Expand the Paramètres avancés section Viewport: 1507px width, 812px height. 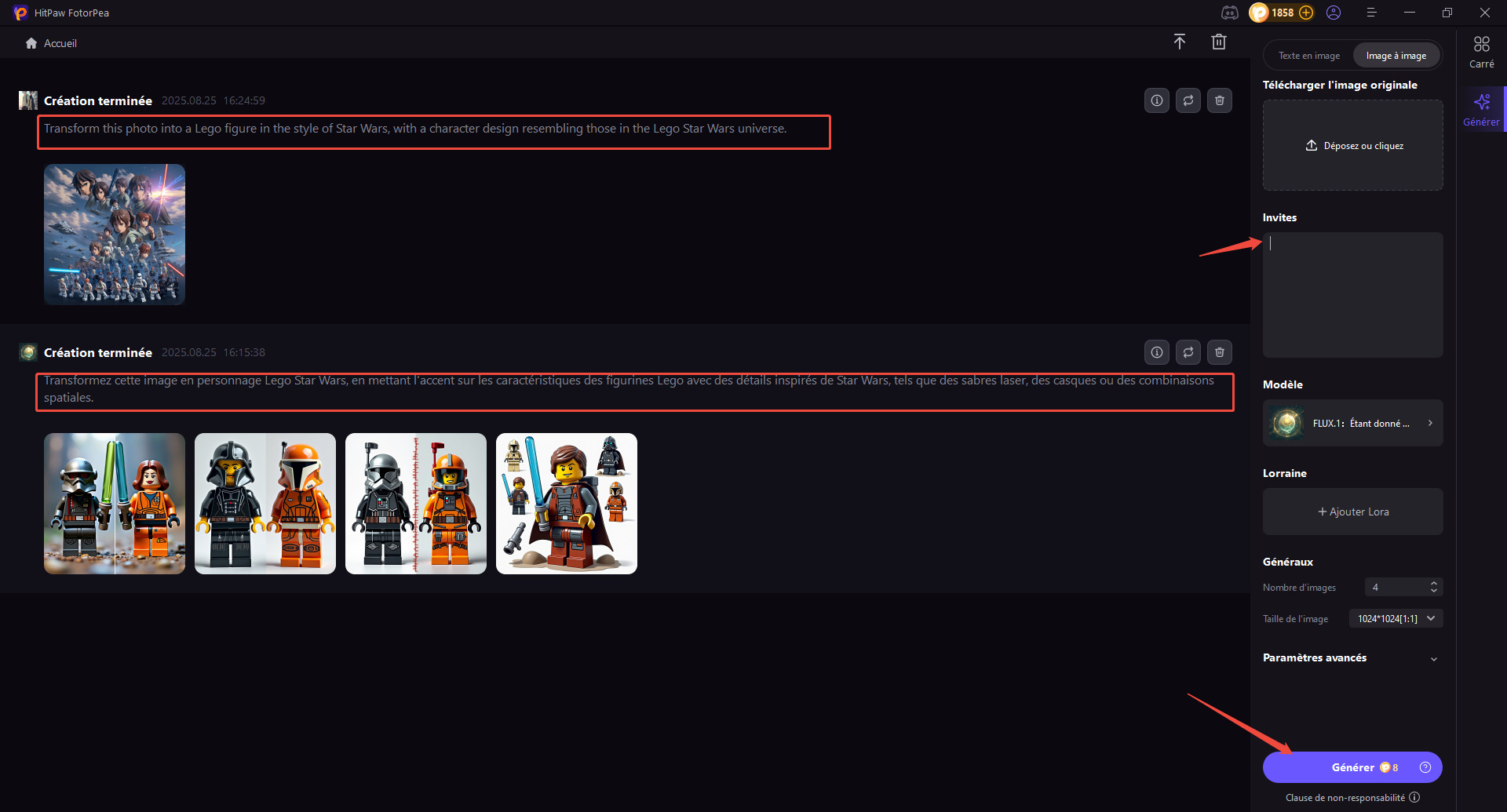[1433, 659]
